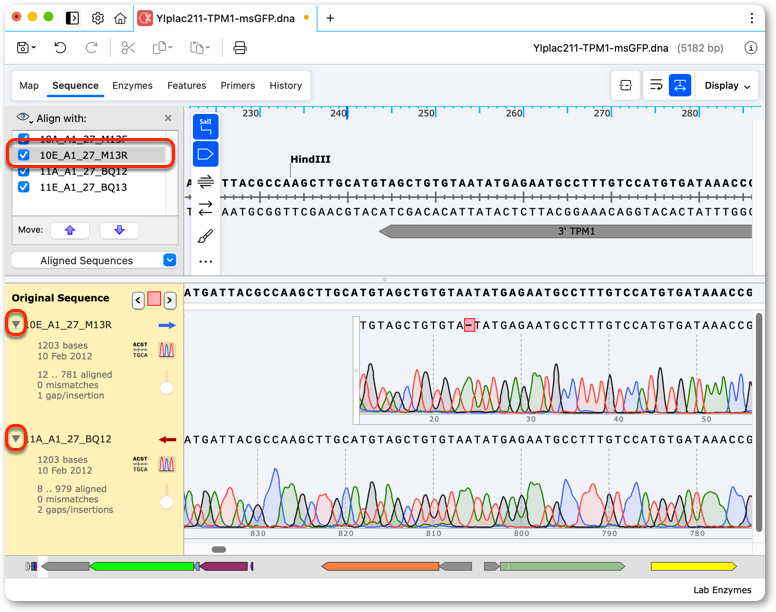Image resolution: width=776 pixels, height=612 pixels.
Task: Show chromatogram trace for 10E_A1_27_M13R
Action: pyautogui.click(x=166, y=350)
